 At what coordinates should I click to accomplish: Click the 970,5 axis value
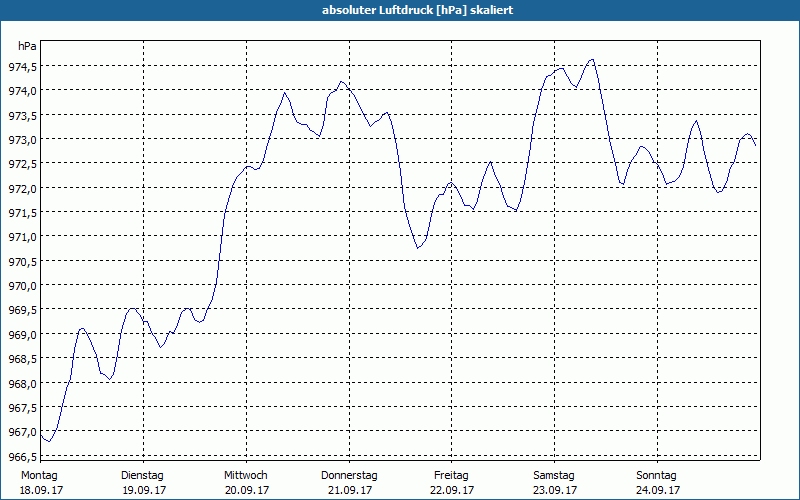23,261
